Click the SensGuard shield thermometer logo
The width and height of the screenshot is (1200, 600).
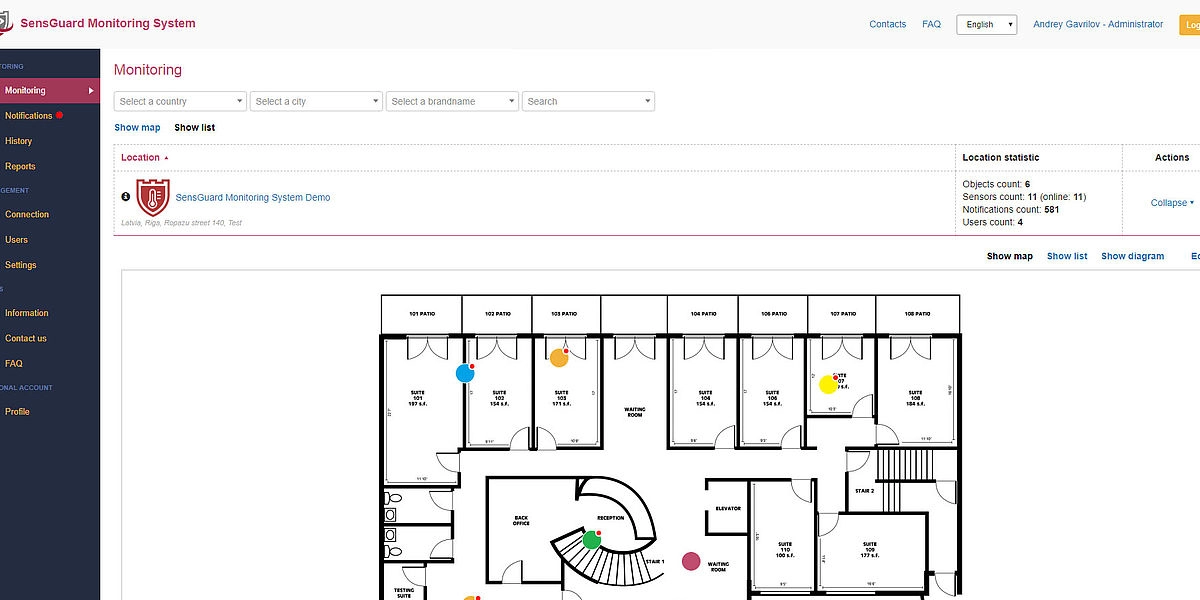[x=153, y=198]
